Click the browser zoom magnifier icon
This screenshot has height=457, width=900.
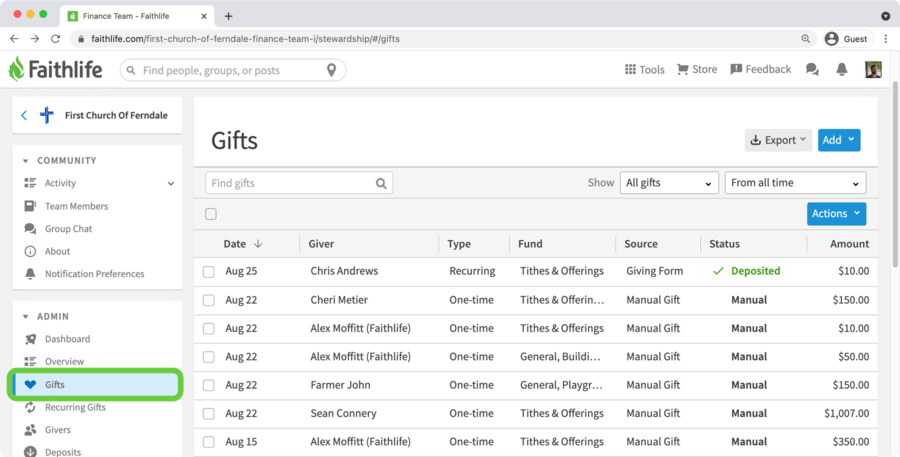[806, 38]
